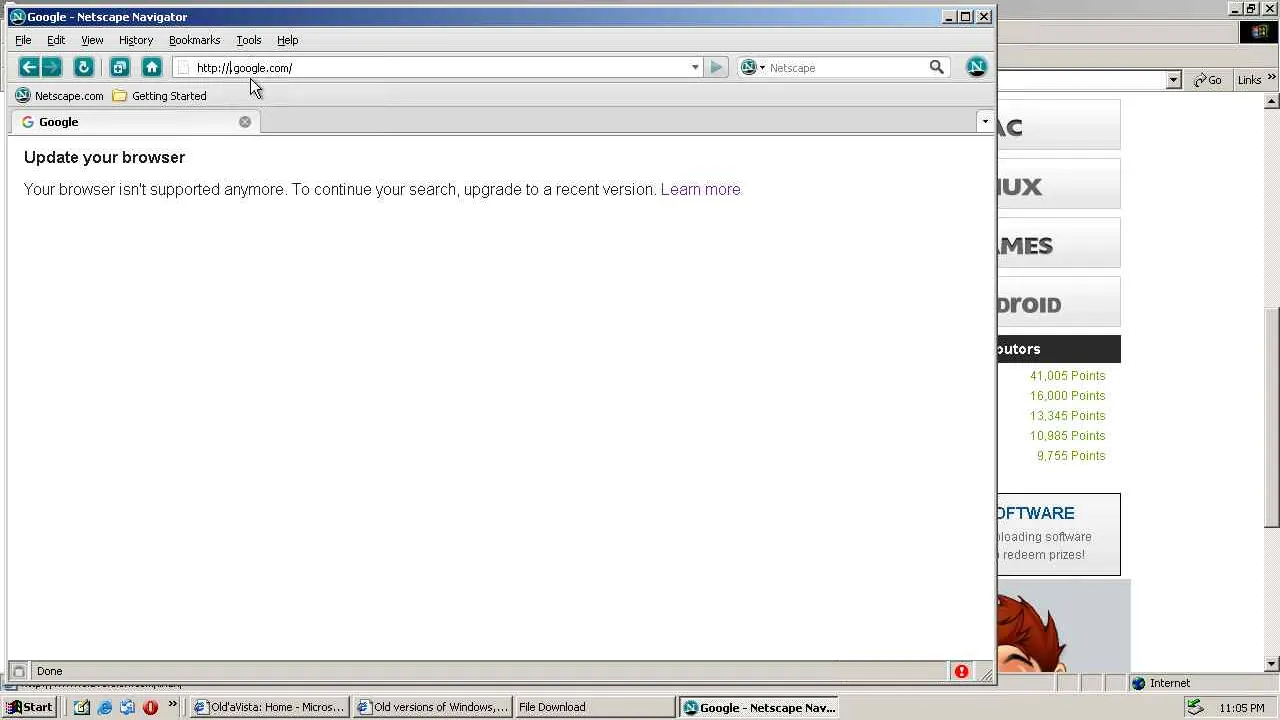Click the Go button in Internet Explorer

1208,80
